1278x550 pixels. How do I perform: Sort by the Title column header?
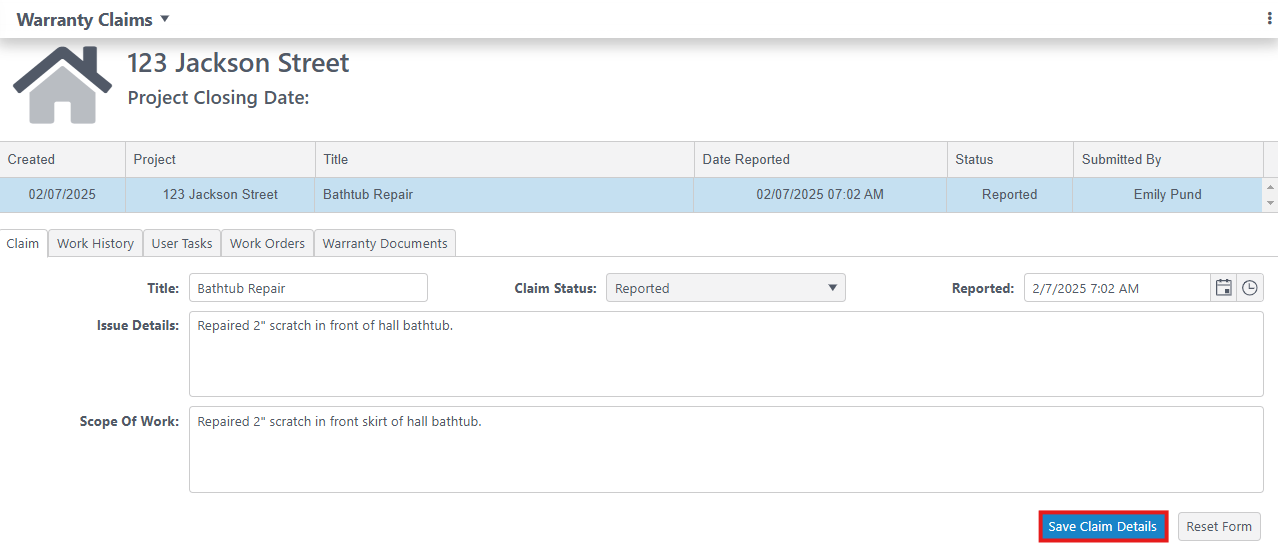pyautogui.click(x=504, y=159)
